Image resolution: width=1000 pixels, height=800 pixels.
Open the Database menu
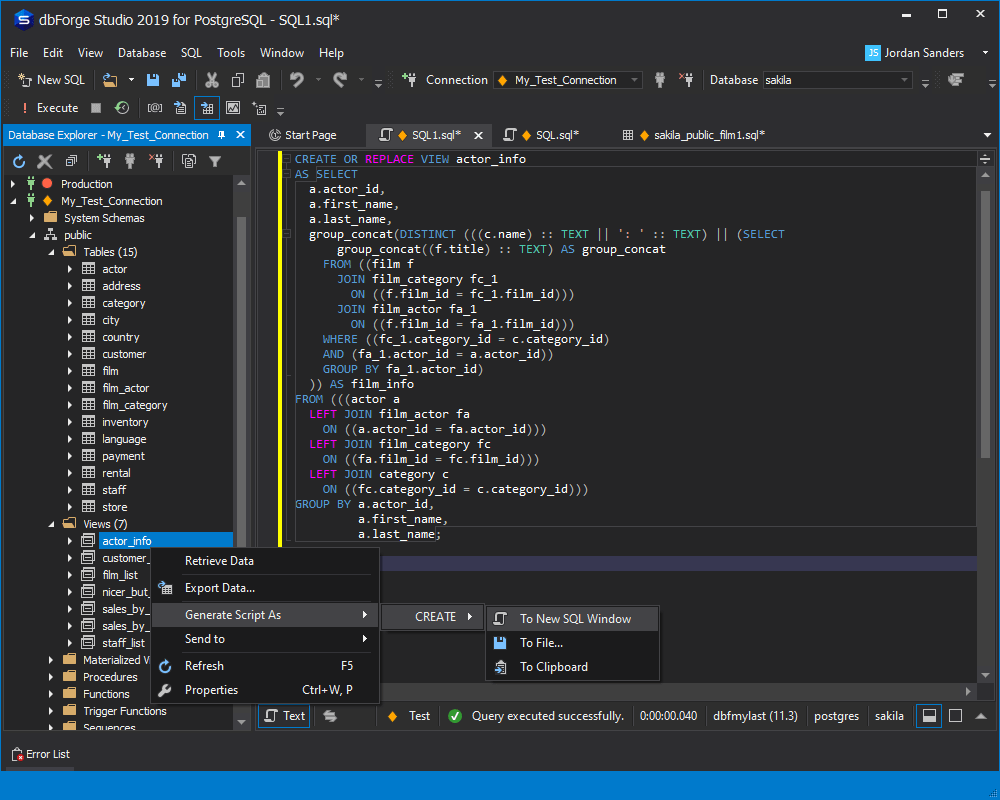click(x=141, y=52)
